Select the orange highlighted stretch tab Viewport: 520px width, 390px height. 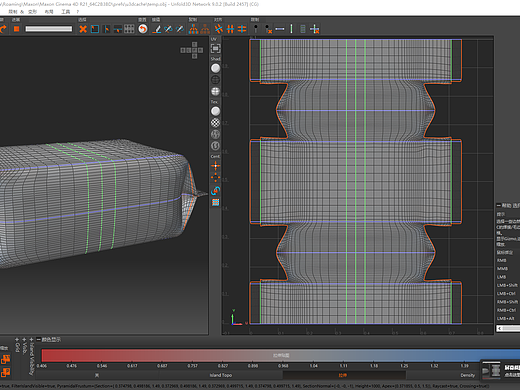pyautogui.click(x=343, y=375)
